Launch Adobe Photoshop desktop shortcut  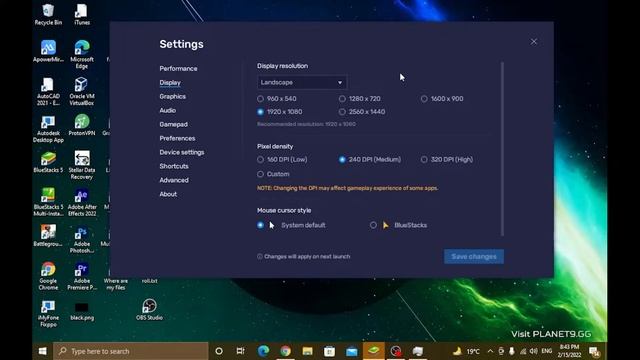82,239
